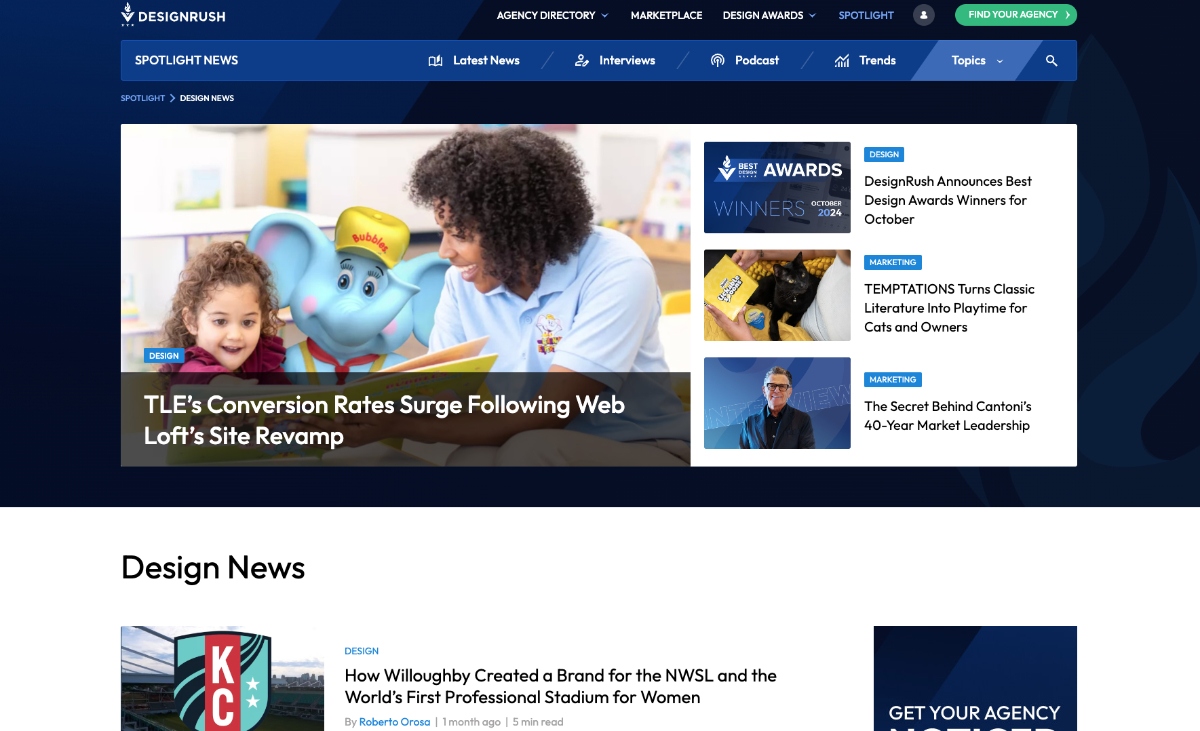This screenshot has height=731, width=1200.
Task: Expand the Topics dropdown
Action: click(x=976, y=61)
